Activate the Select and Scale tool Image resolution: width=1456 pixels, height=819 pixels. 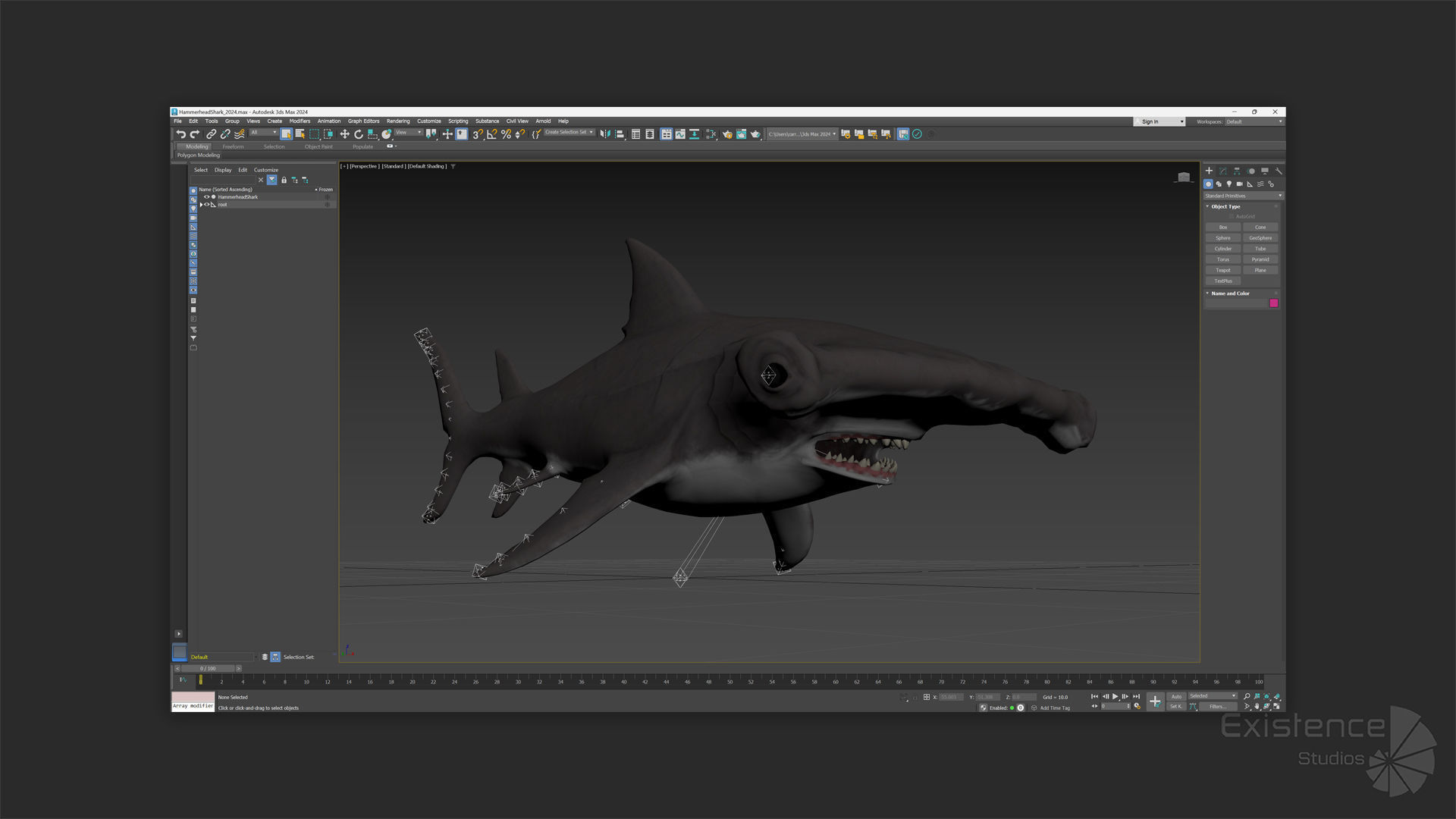click(372, 134)
